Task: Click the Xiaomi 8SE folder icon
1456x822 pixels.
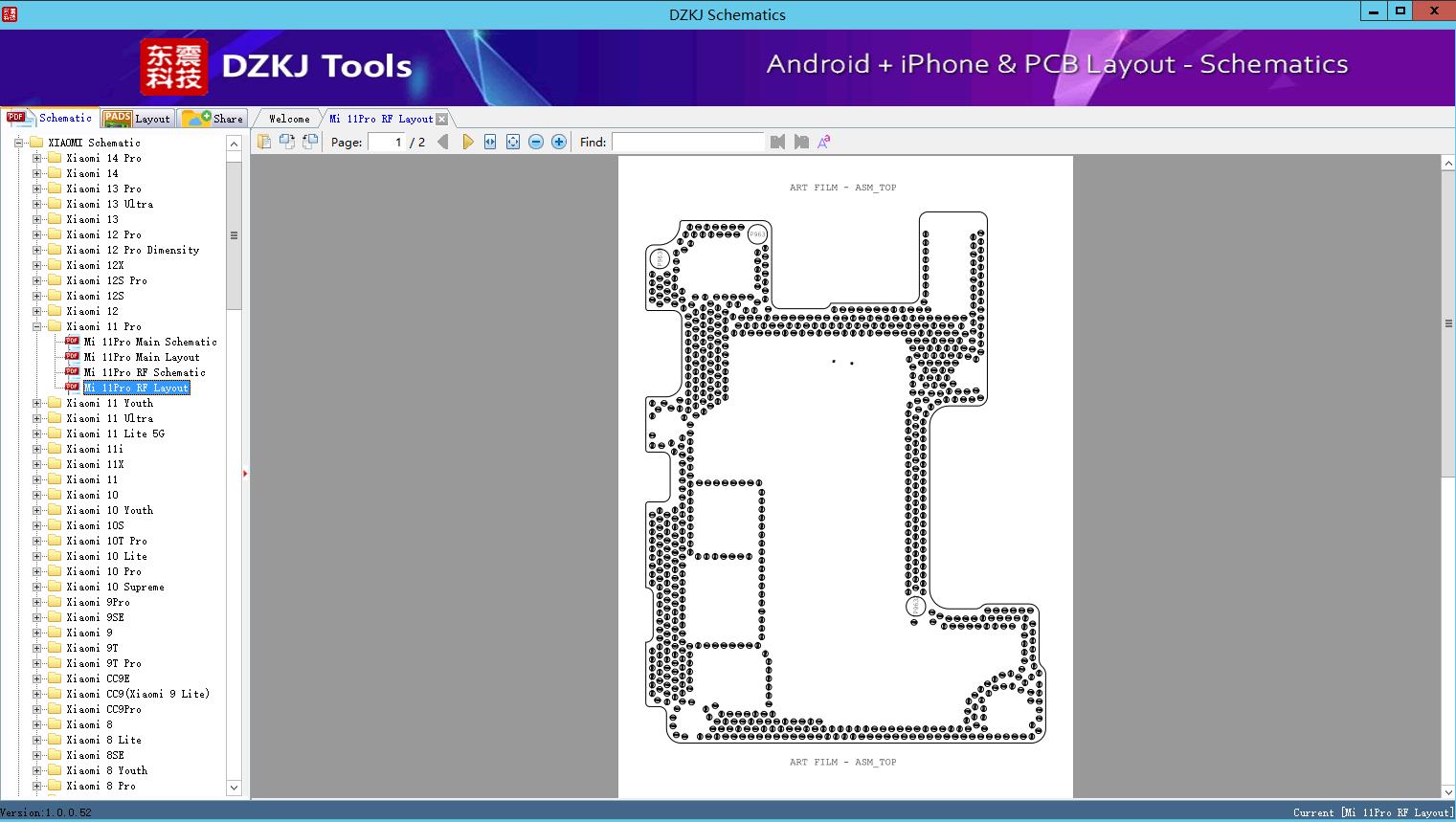Action: pyautogui.click(x=55, y=755)
